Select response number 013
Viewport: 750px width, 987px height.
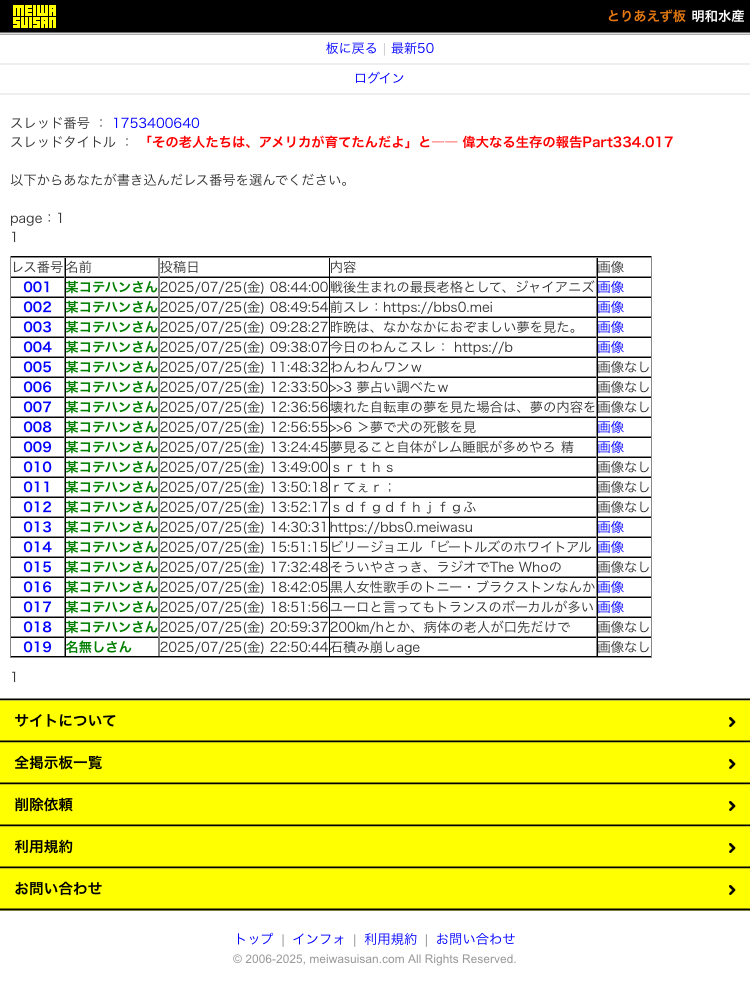click(x=37, y=527)
